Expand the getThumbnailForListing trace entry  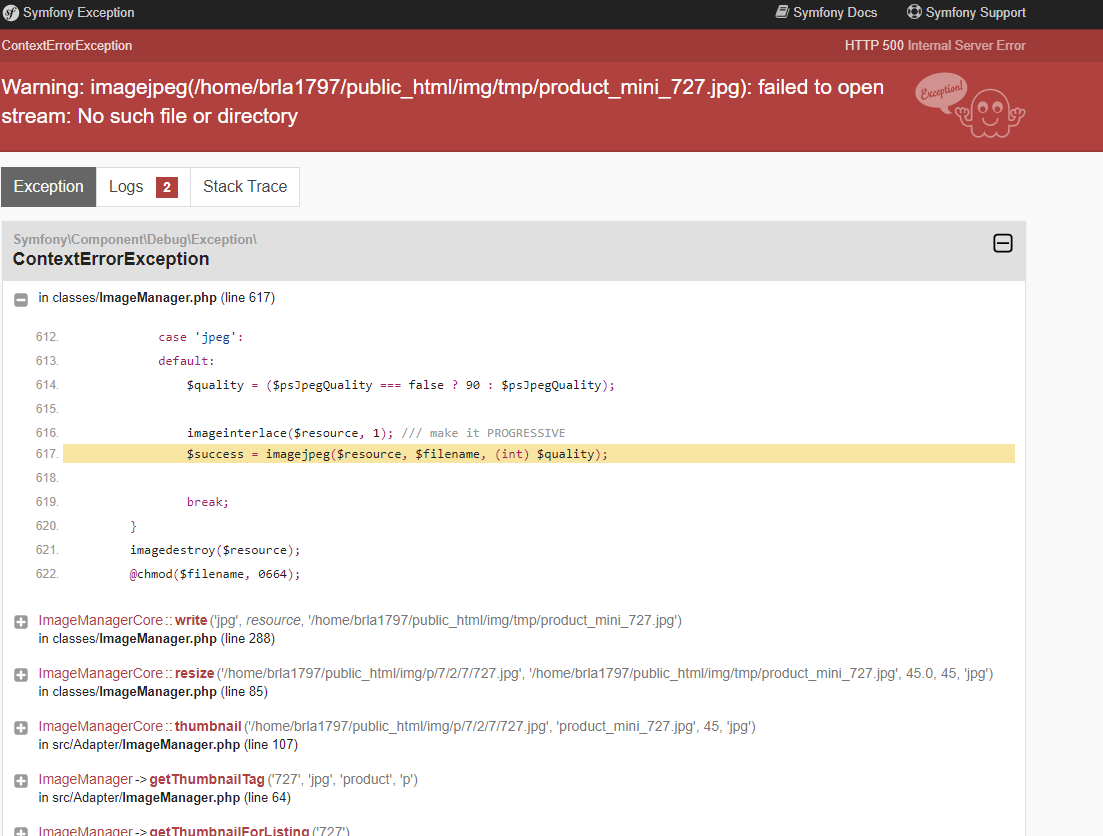pyautogui.click(x=21, y=832)
